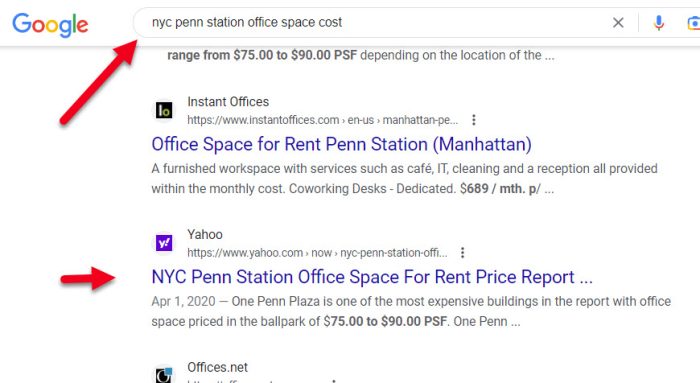The width and height of the screenshot is (700, 383).
Task: Click the Instant Offices site name
Action: pyautogui.click(x=228, y=102)
